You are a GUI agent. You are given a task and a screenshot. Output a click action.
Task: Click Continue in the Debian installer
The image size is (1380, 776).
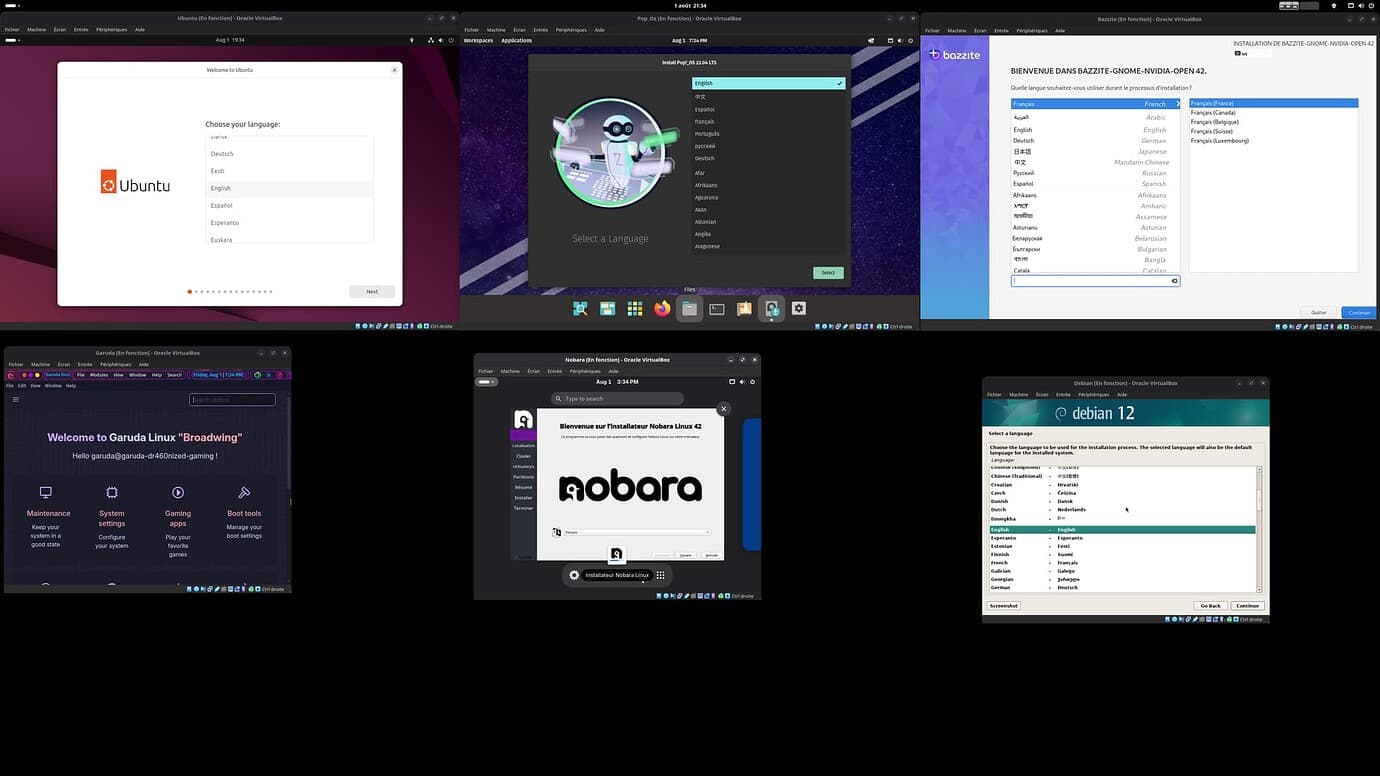tap(1247, 606)
